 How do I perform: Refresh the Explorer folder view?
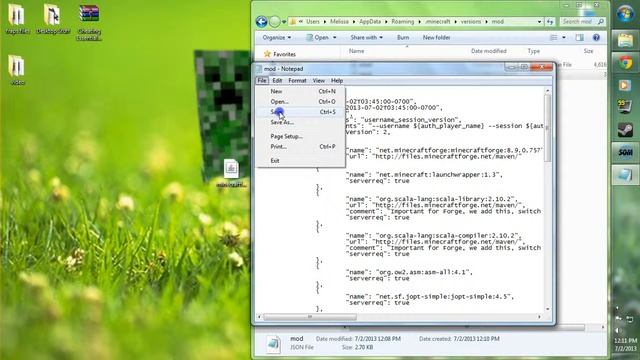click(550, 22)
